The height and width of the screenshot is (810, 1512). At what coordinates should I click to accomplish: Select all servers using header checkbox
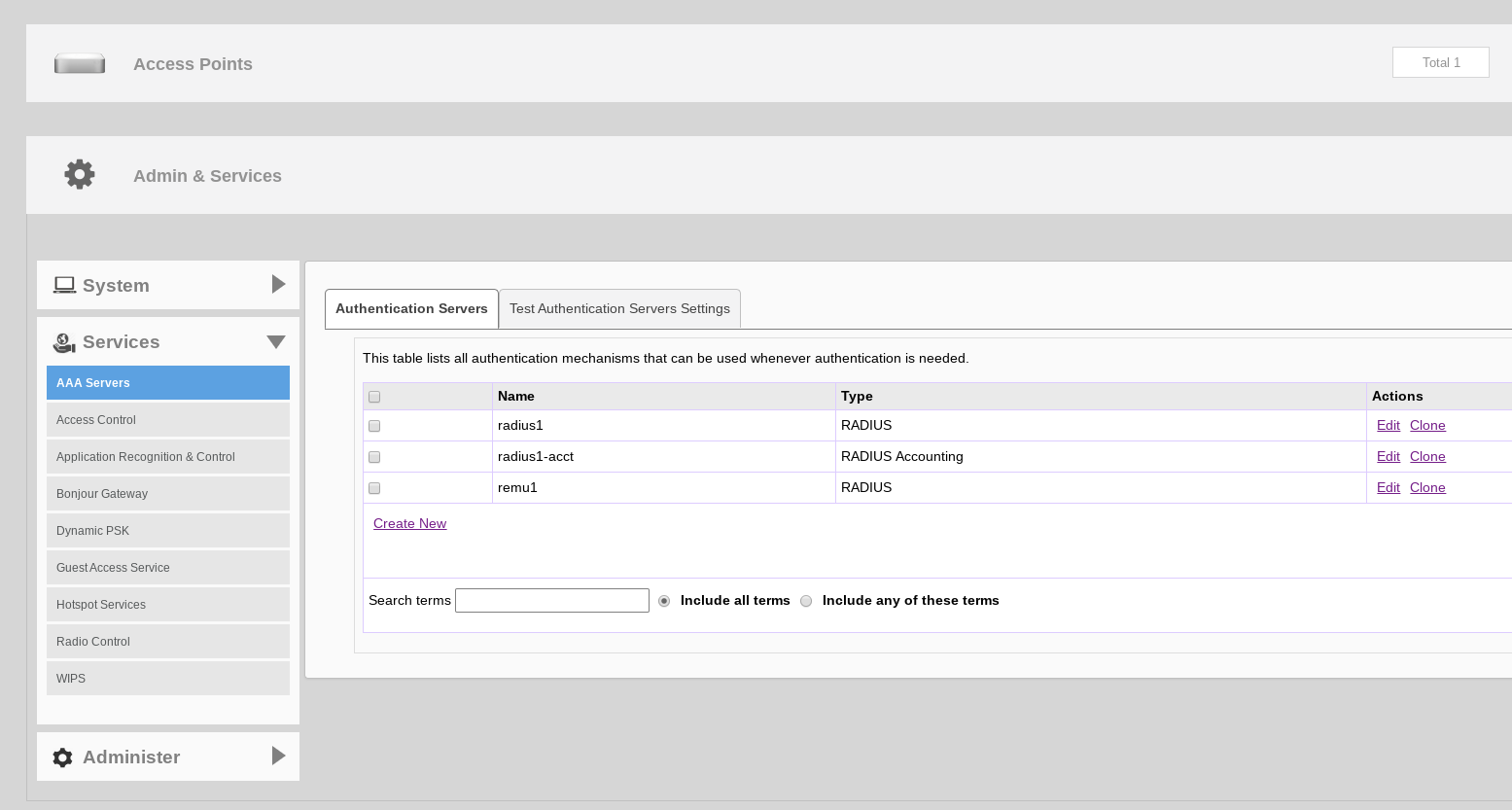coord(374,396)
